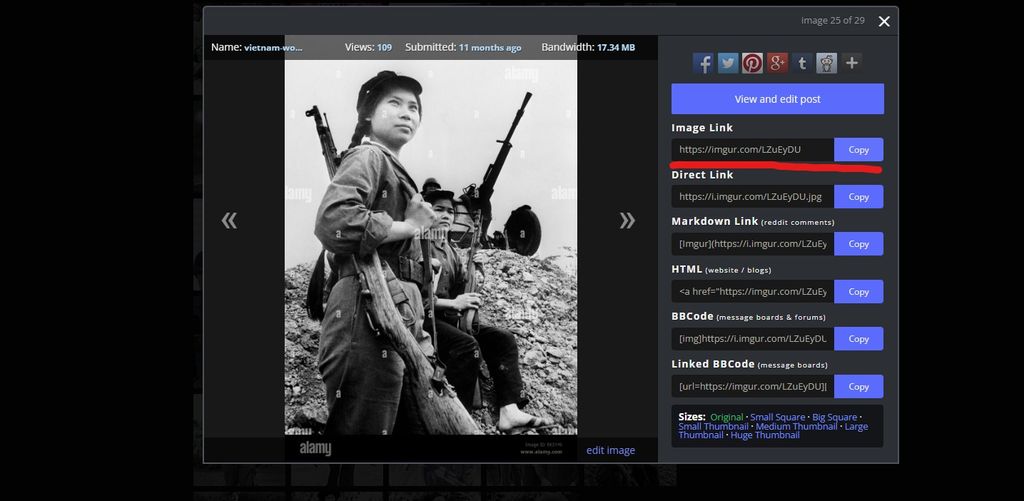The image size is (1024, 501).
Task: Copy the HTML embed code
Action: coord(859,292)
